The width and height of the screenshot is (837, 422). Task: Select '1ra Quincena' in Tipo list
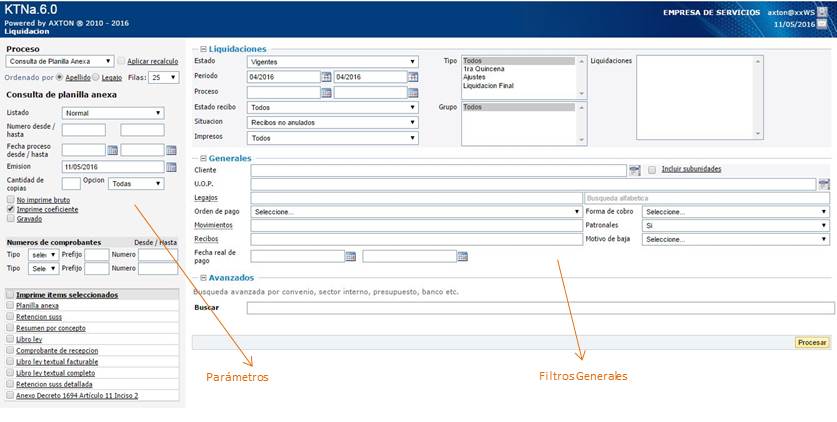484,69
